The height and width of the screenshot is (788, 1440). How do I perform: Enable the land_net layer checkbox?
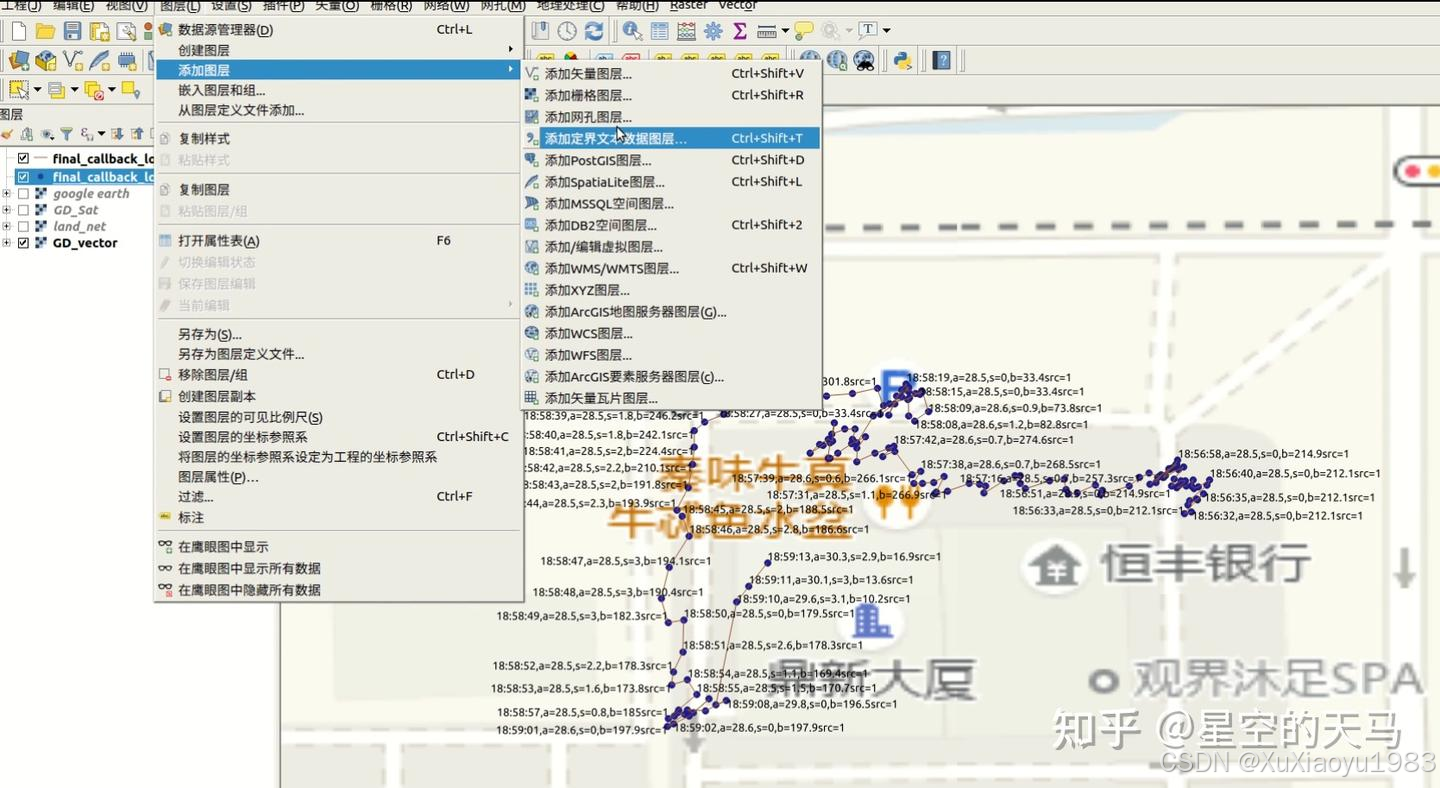[23, 226]
